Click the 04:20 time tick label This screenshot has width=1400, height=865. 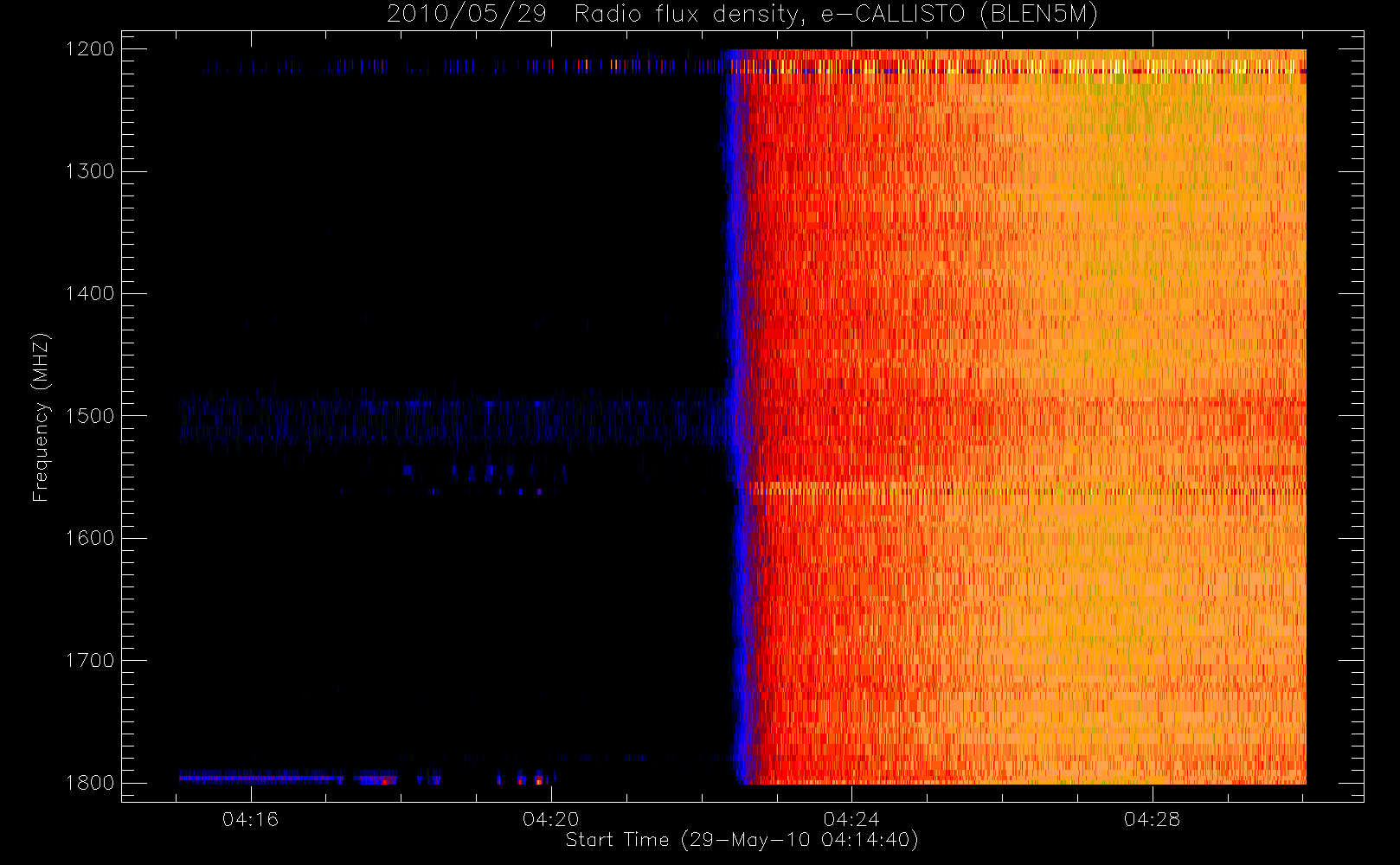tap(551, 819)
